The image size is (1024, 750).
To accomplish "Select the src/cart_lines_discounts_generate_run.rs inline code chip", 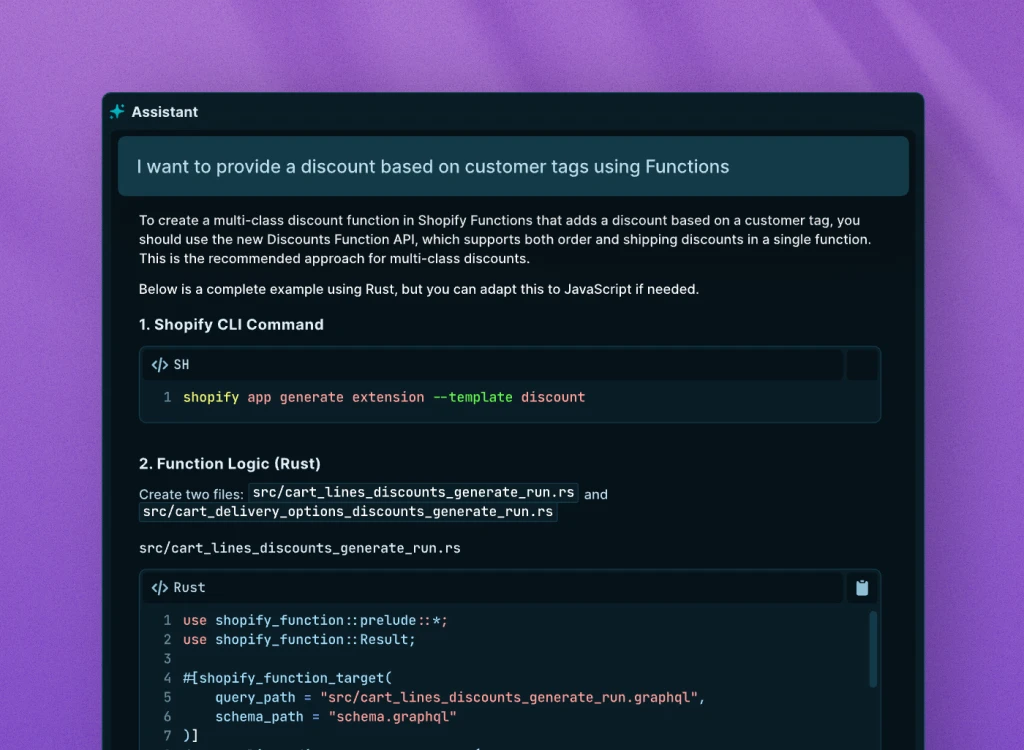I will (x=413, y=493).
